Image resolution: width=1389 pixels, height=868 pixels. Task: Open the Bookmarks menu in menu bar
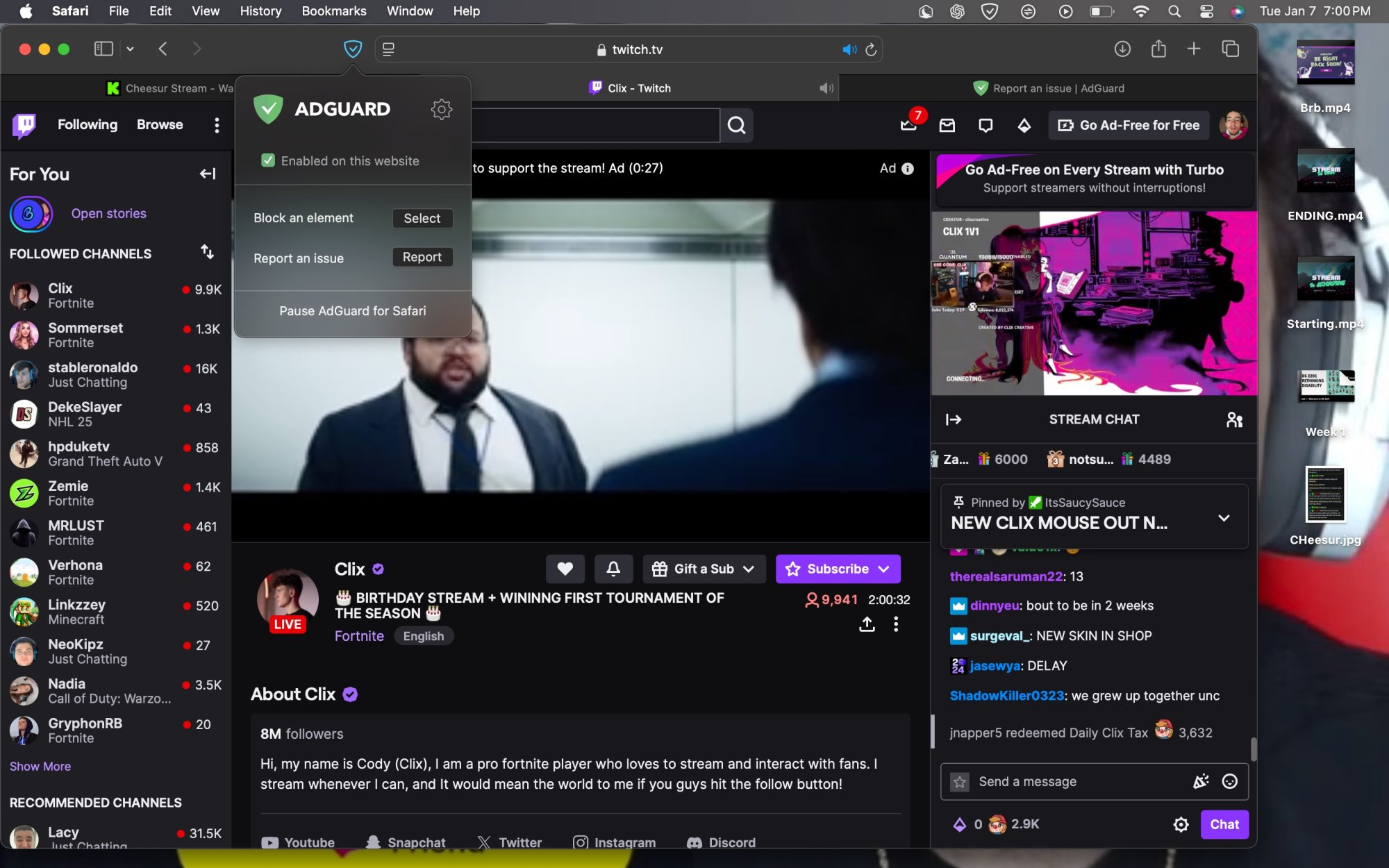click(x=333, y=11)
